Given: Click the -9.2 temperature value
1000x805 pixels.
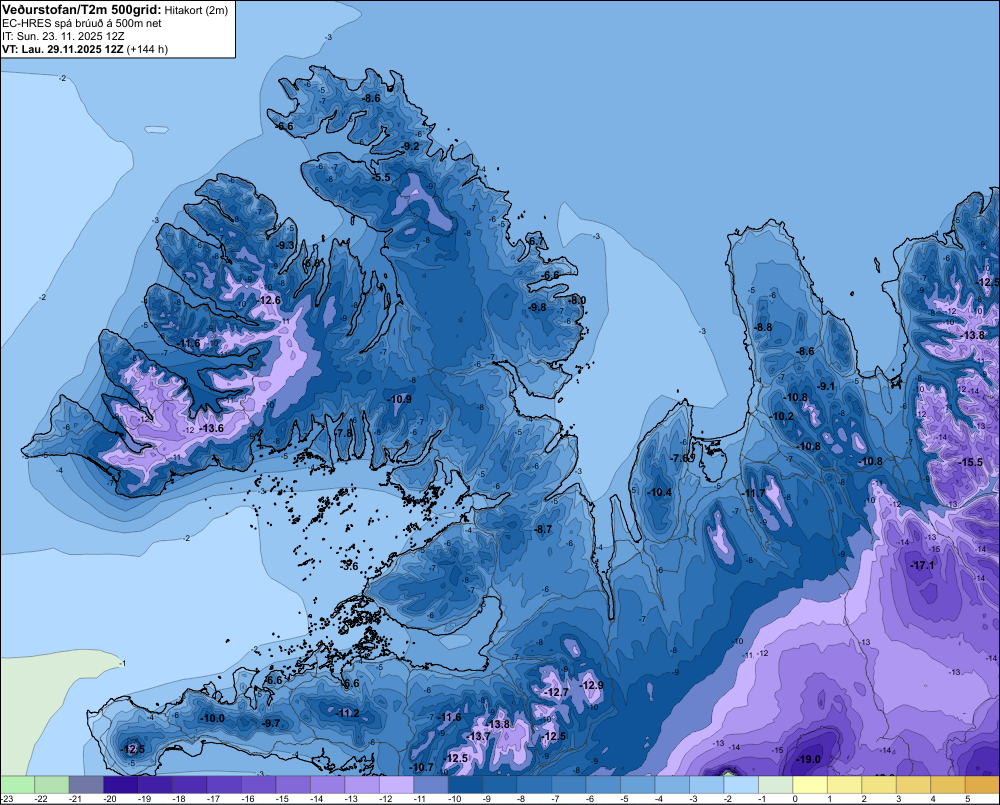Looking at the screenshot, I should pyautogui.click(x=410, y=146).
